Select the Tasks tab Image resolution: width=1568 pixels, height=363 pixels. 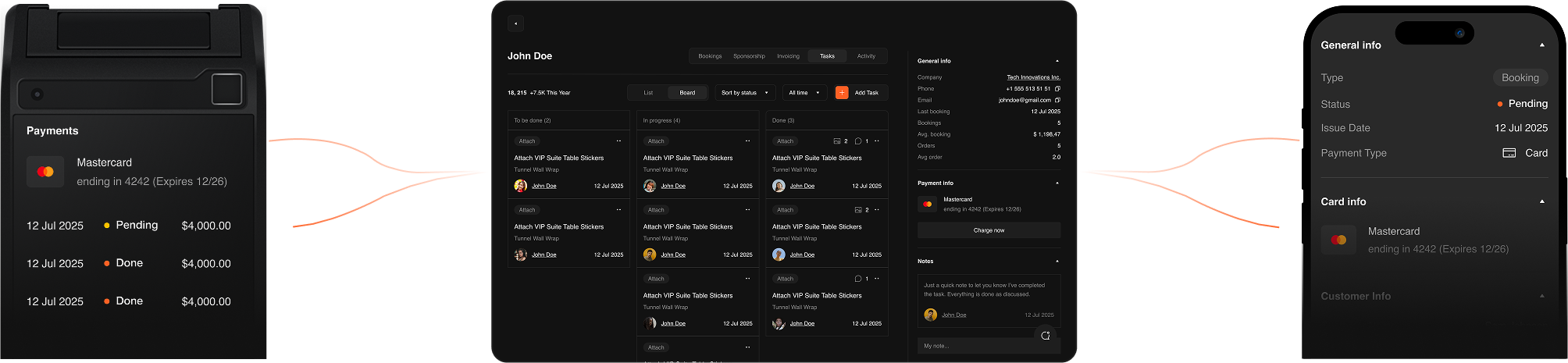827,56
